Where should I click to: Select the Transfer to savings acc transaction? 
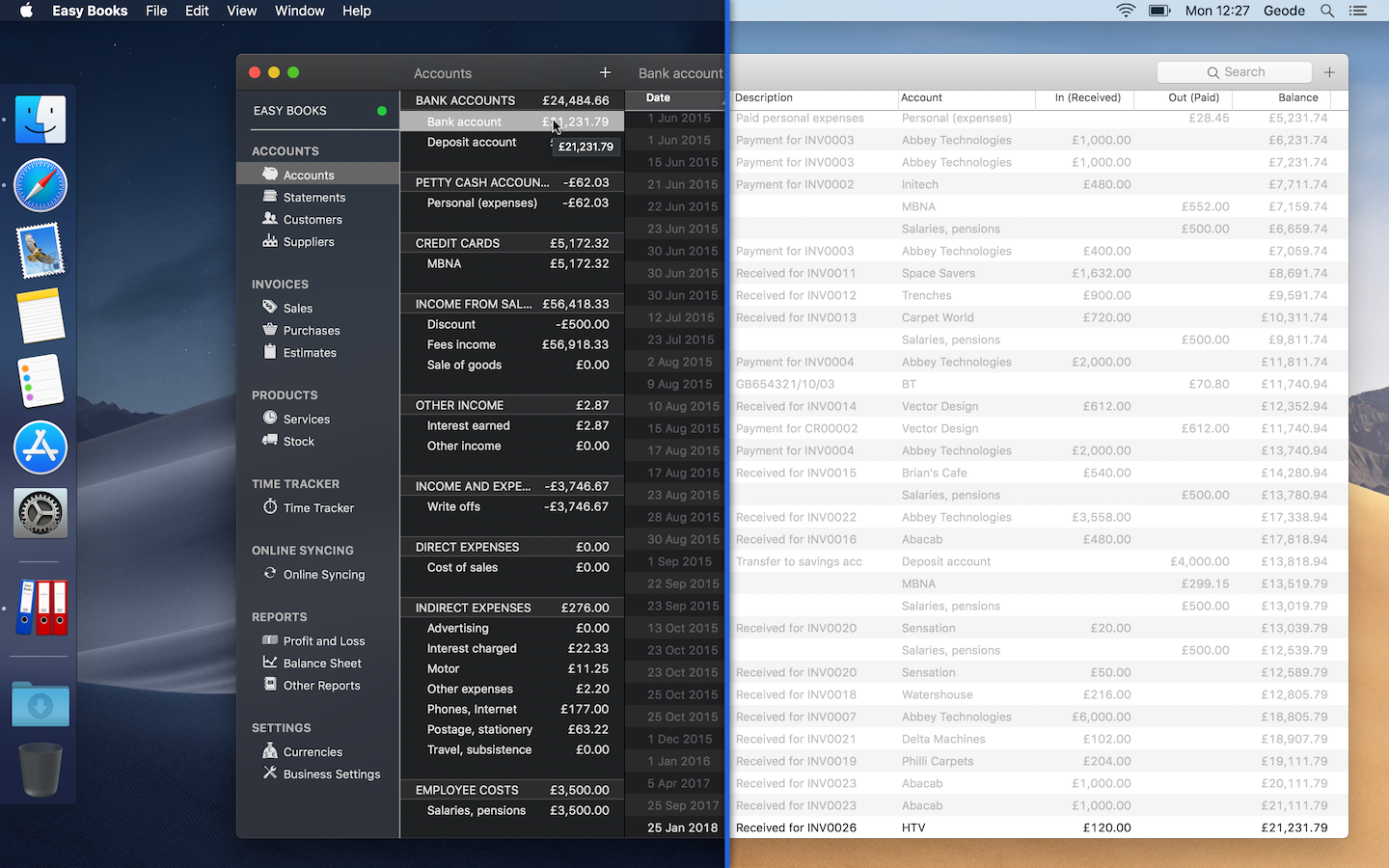986,561
